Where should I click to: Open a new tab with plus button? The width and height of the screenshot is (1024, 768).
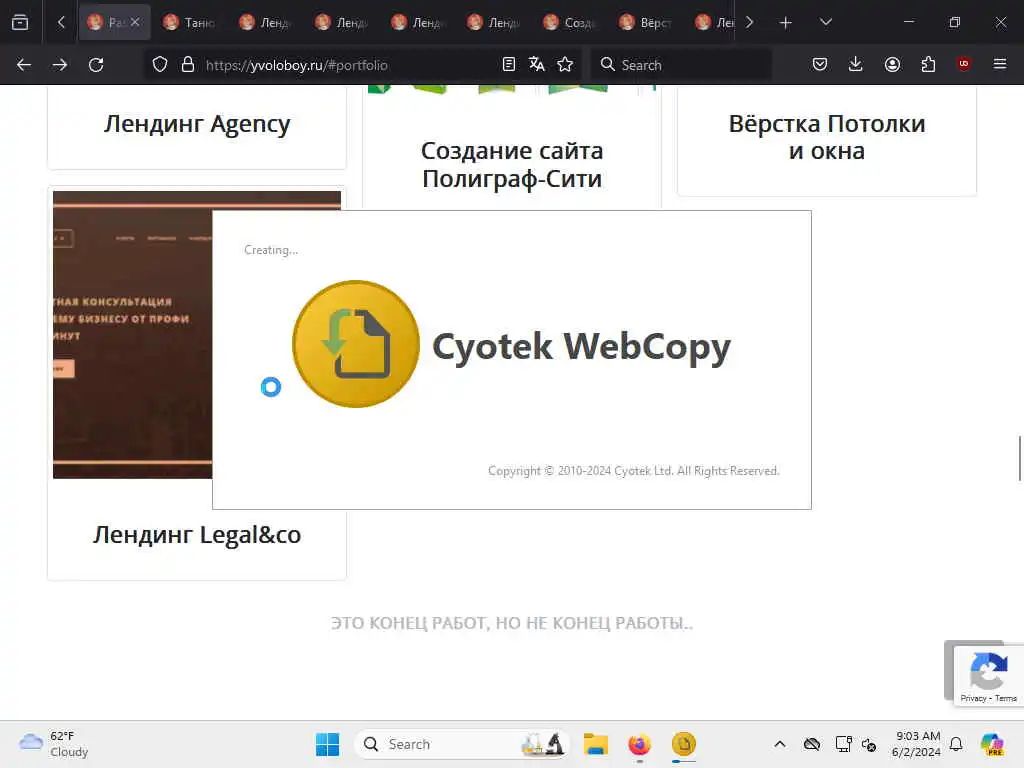point(786,23)
